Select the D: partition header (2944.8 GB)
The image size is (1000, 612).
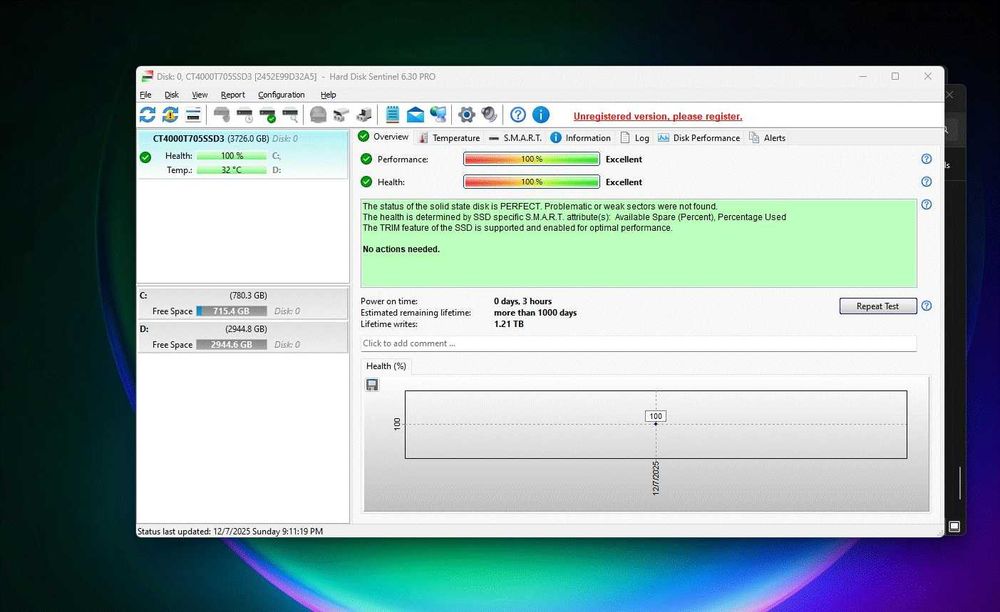tap(242, 329)
